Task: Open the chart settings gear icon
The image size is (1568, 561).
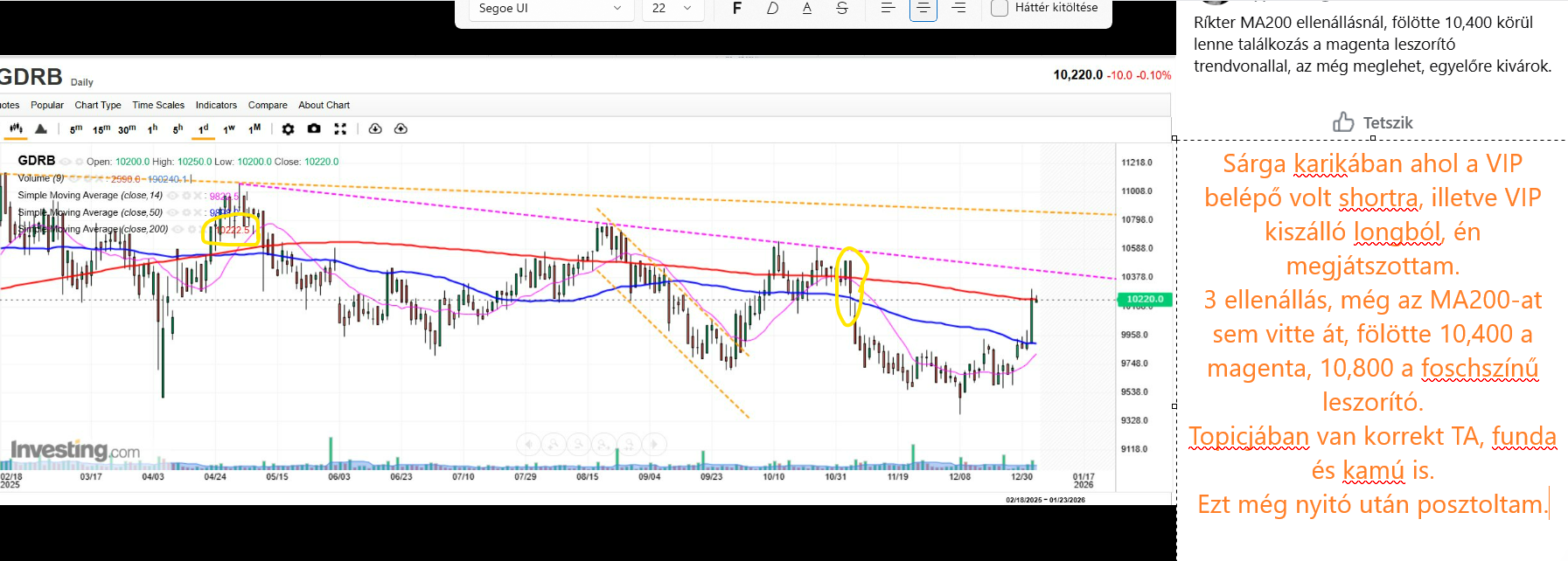Action: click(x=288, y=129)
